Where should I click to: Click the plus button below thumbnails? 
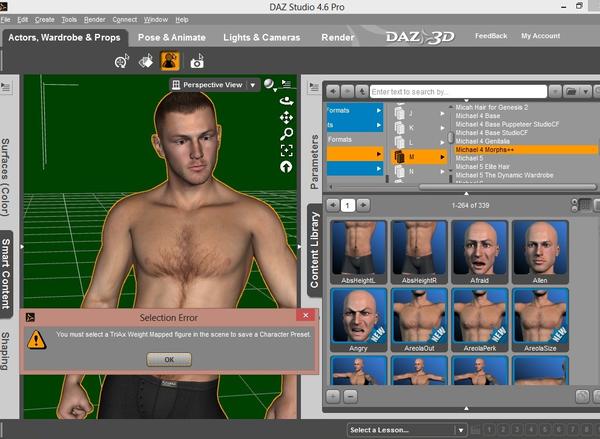333,397
